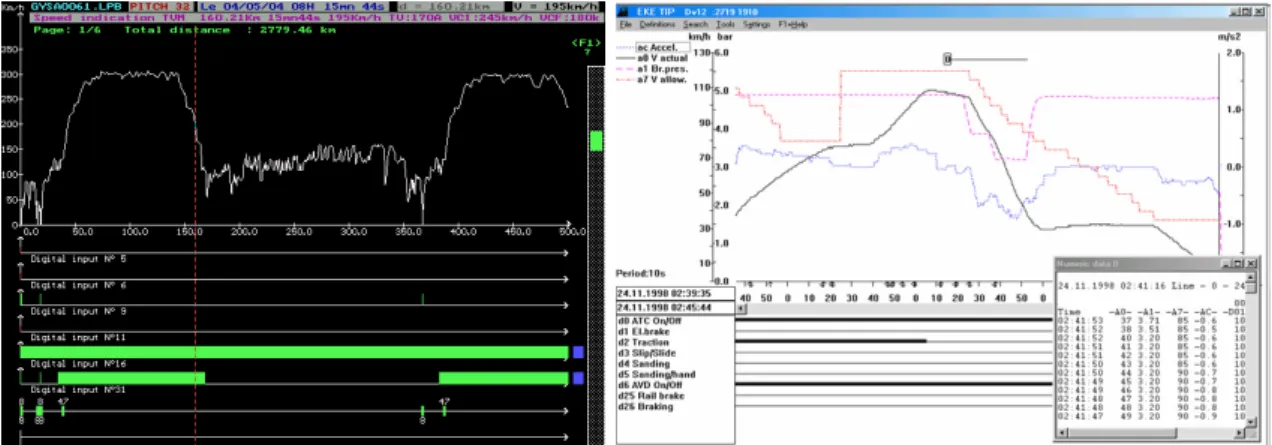
Task: Click the 0 cursor marker handle on graph
Action: coord(946,59)
